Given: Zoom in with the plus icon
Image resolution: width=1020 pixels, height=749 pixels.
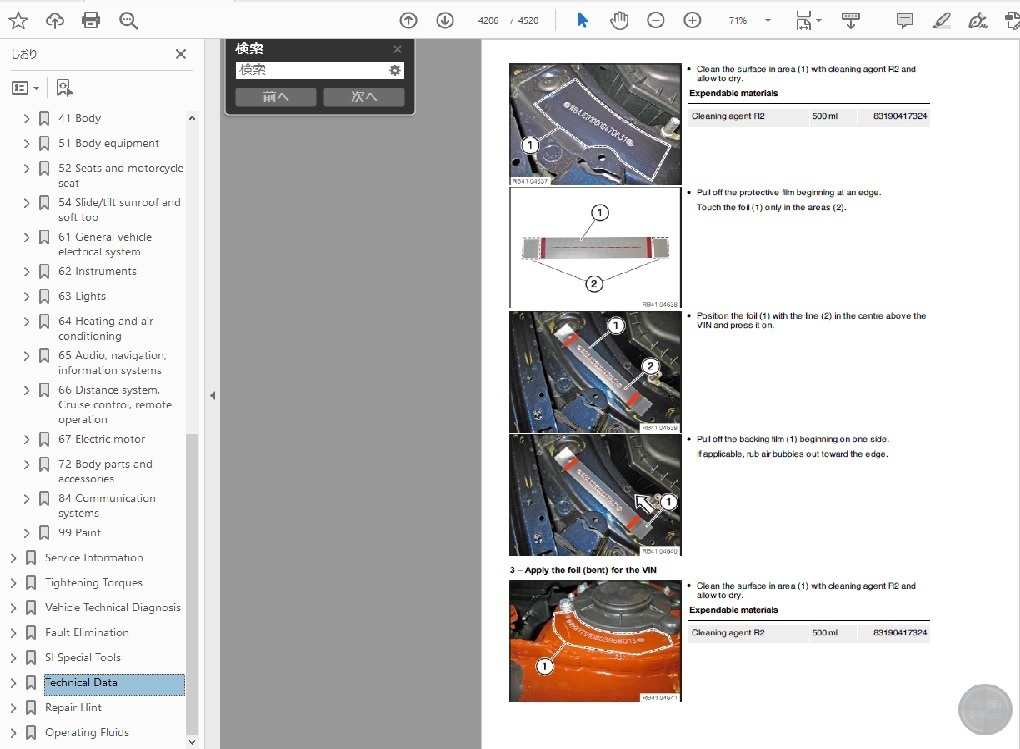Looking at the screenshot, I should tap(692, 21).
